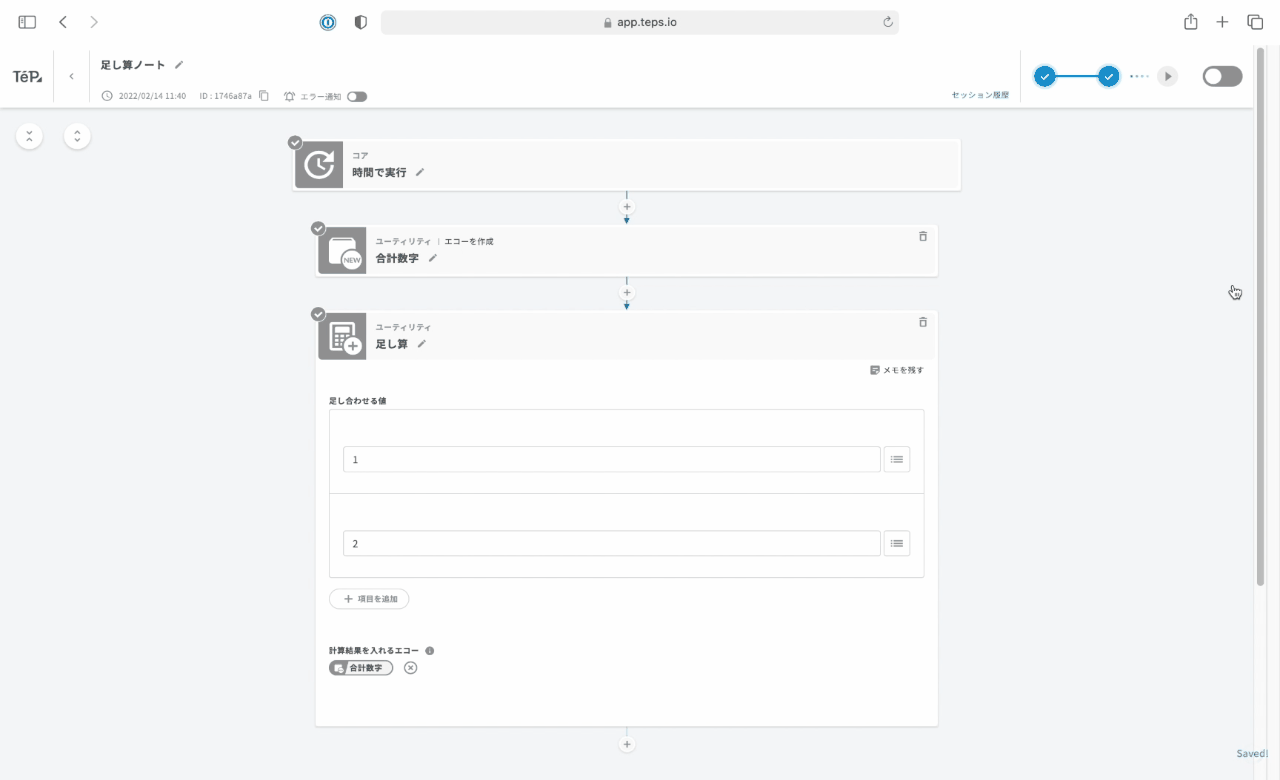Viewport: 1280px width, 780px height.
Task: Open list picker for second value field
Action: coord(896,543)
